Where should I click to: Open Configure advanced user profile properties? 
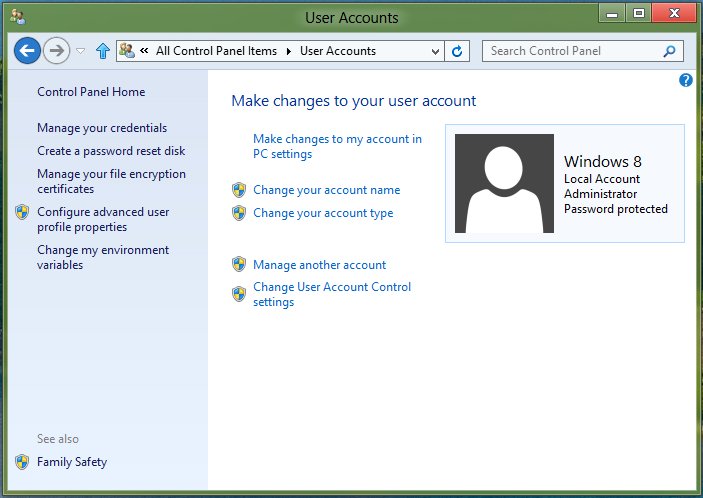coord(103,219)
